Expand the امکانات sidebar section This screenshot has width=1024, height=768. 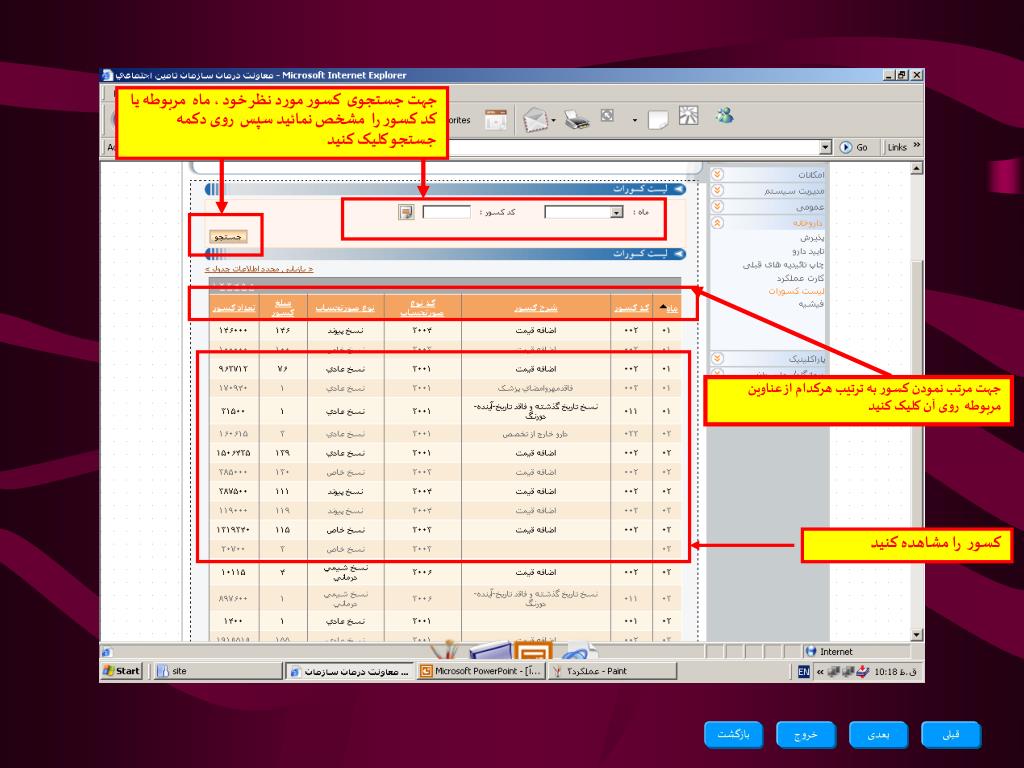coord(717,174)
